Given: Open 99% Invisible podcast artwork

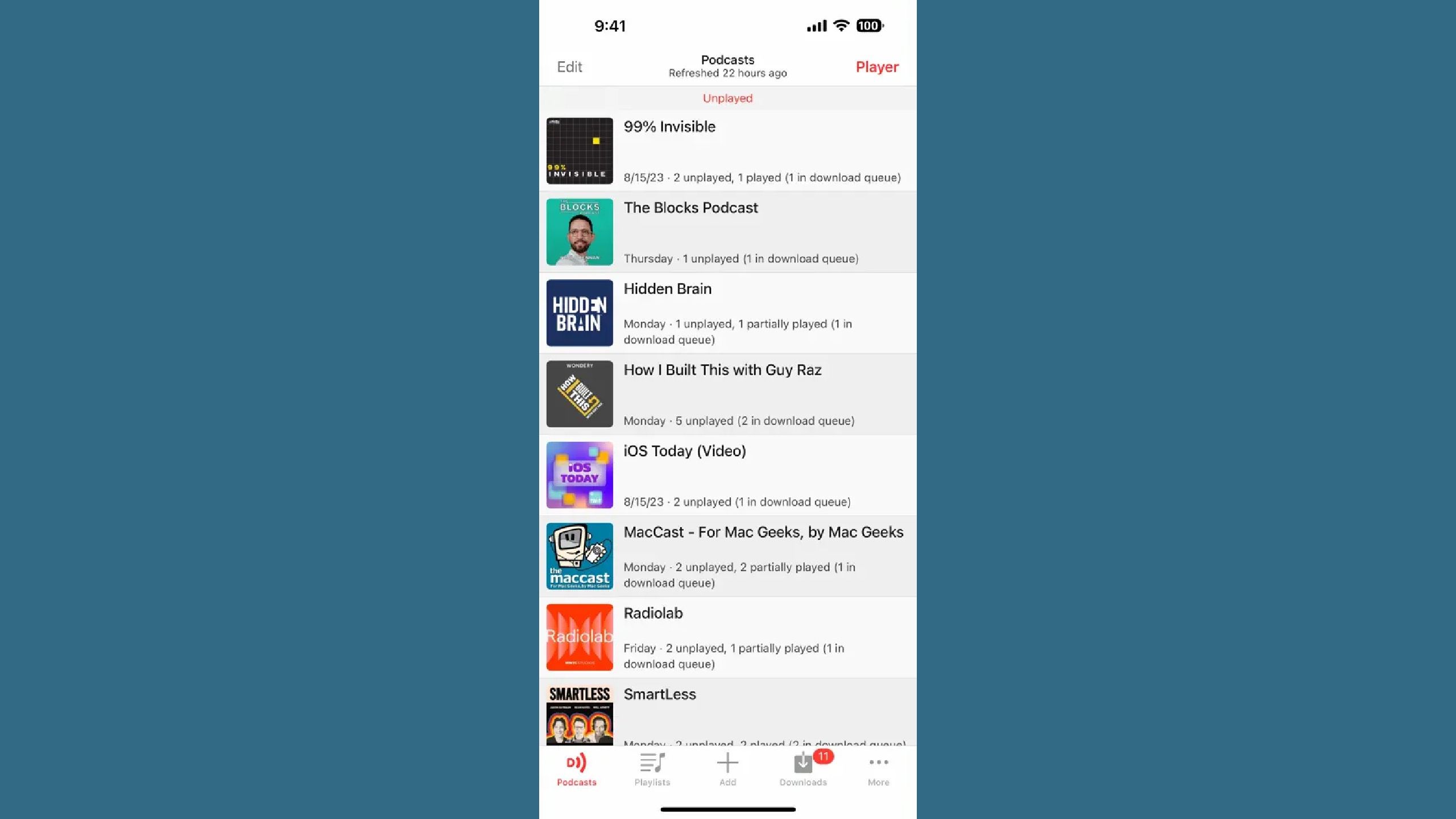Looking at the screenshot, I should click(579, 150).
